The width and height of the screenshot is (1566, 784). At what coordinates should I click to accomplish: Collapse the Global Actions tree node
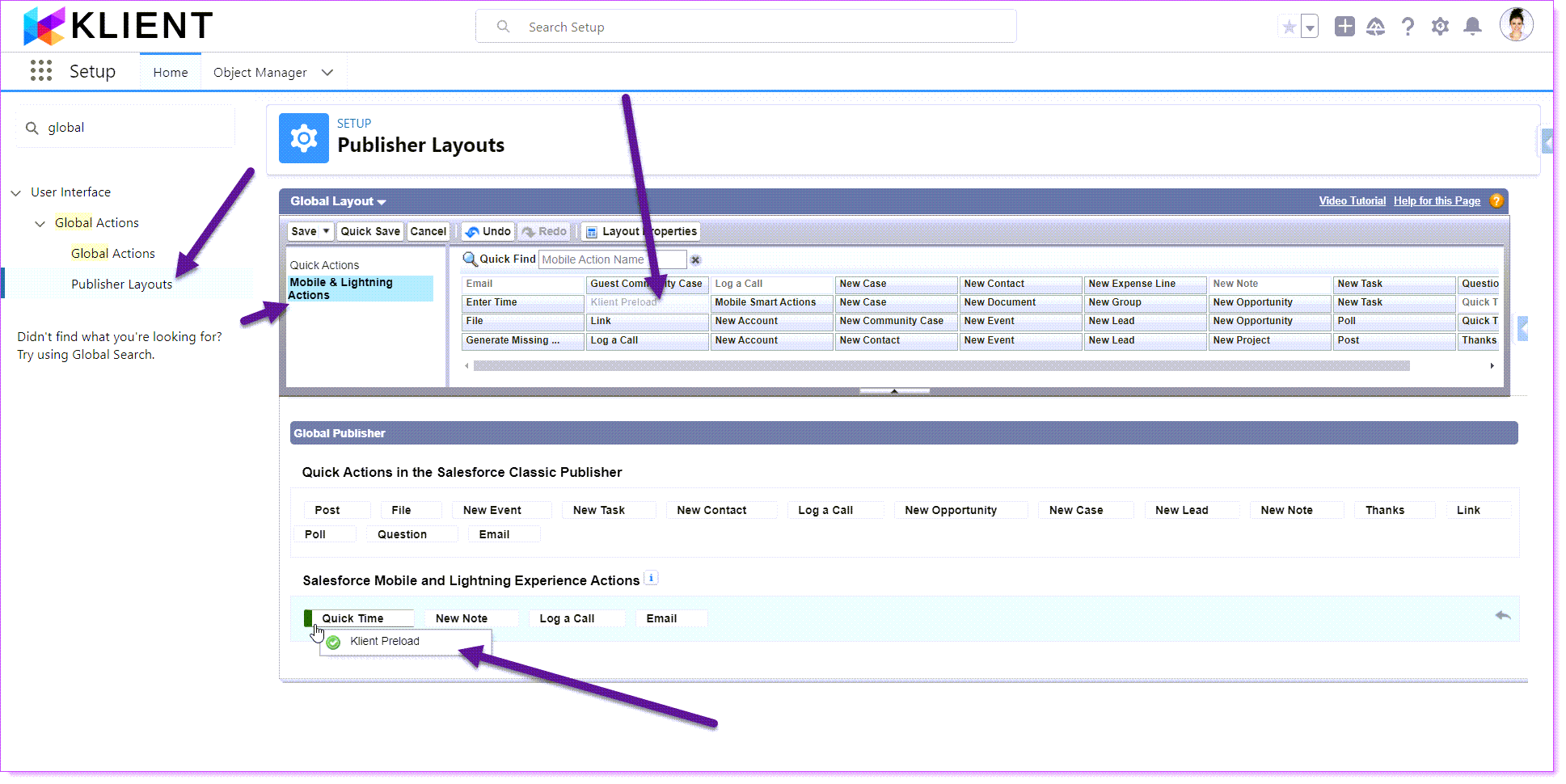coord(40,224)
